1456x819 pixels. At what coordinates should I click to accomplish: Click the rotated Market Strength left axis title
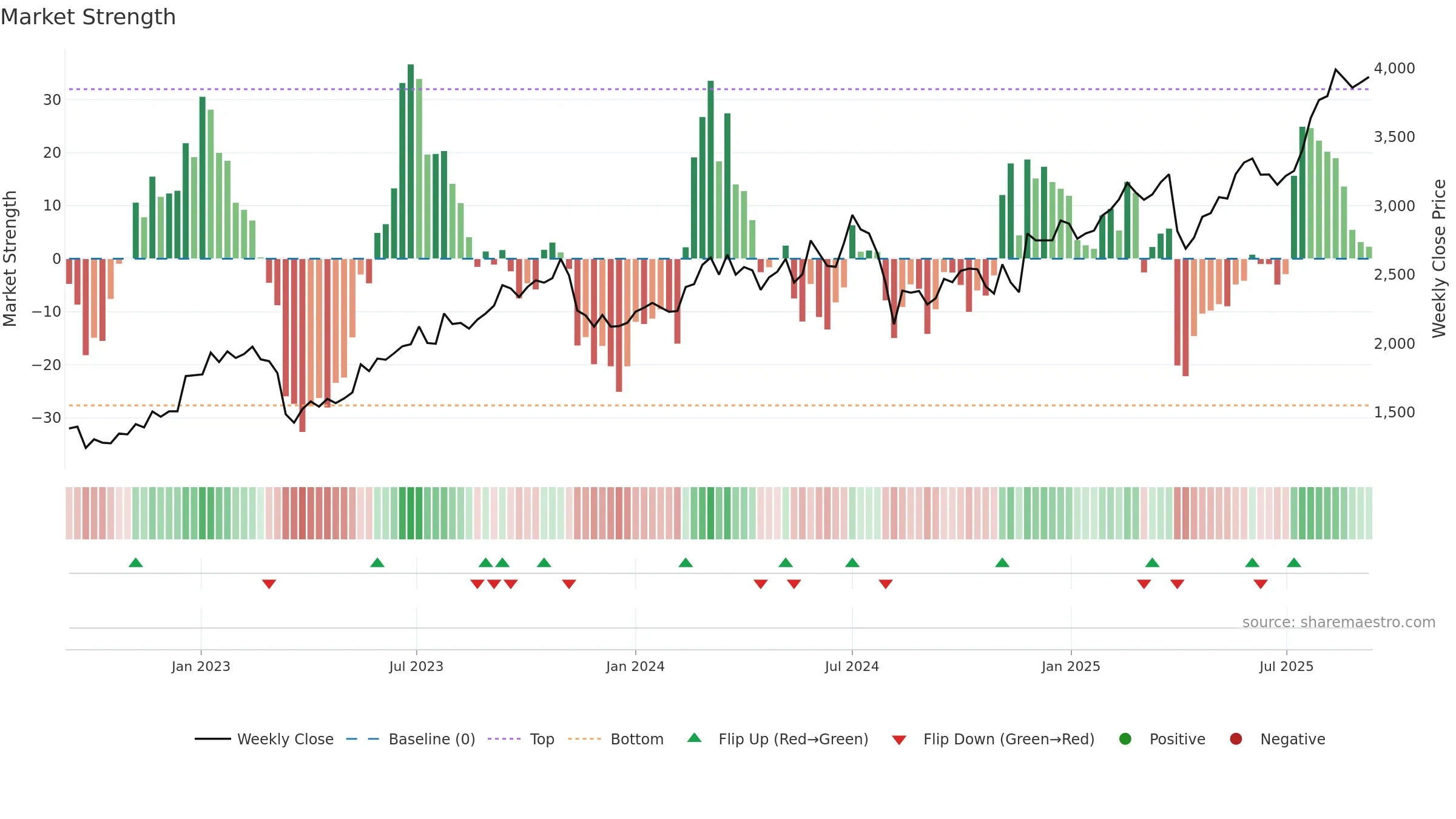click(x=10, y=258)
